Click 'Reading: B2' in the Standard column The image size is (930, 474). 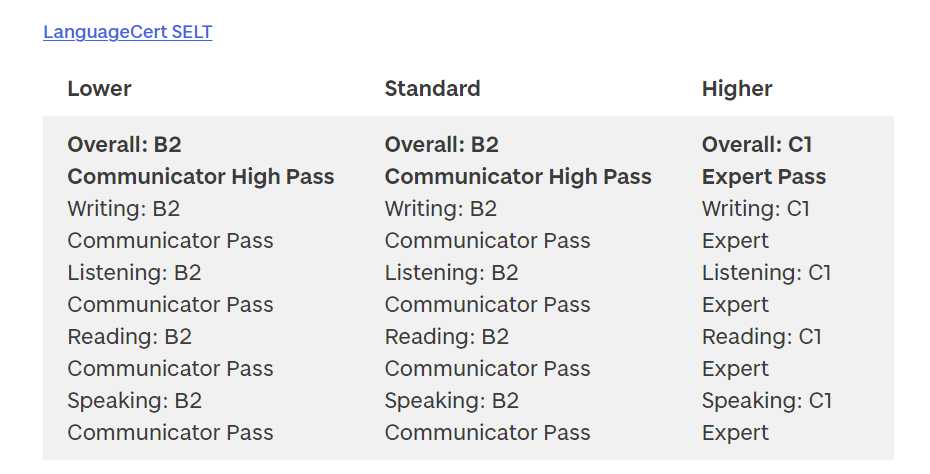click(446, 337)
